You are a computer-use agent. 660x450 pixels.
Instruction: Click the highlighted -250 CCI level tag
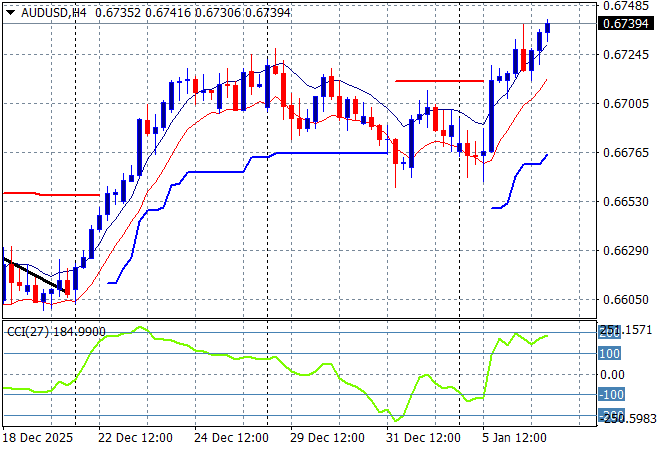pyautogui.click(x=611, y=415)
